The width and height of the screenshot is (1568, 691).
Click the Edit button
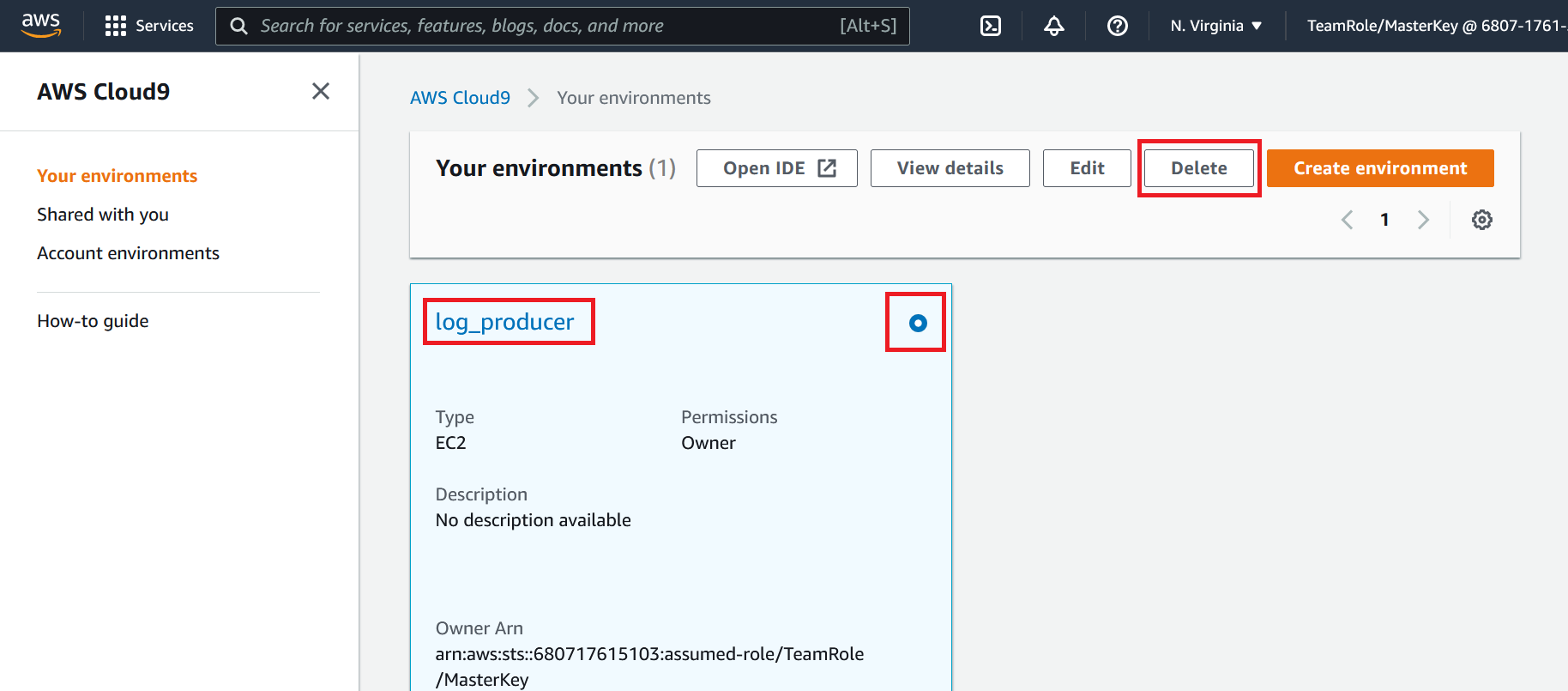point(1087,168)
